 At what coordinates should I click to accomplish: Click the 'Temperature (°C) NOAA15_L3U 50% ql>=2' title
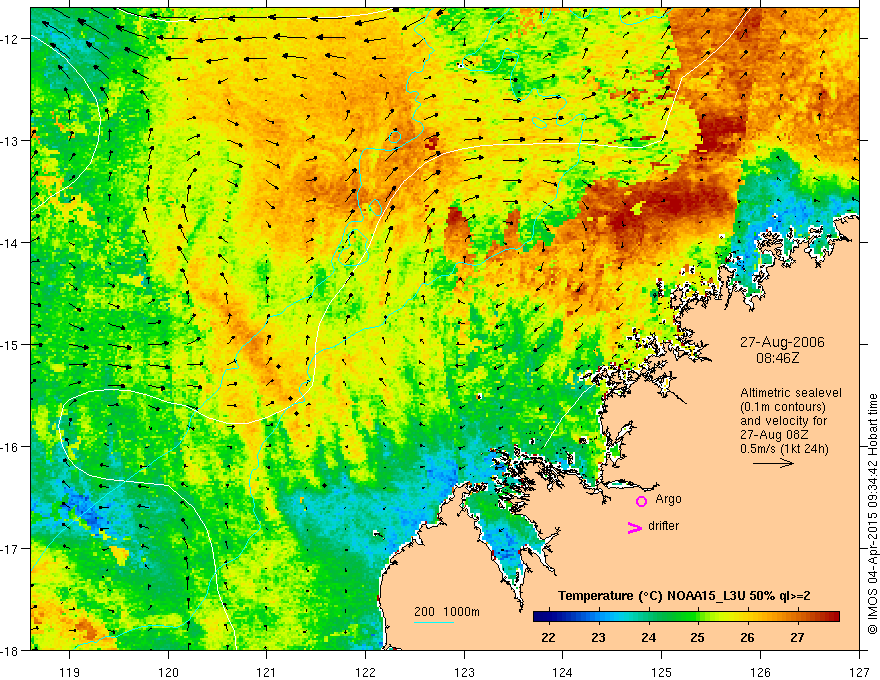coord(684,596)
